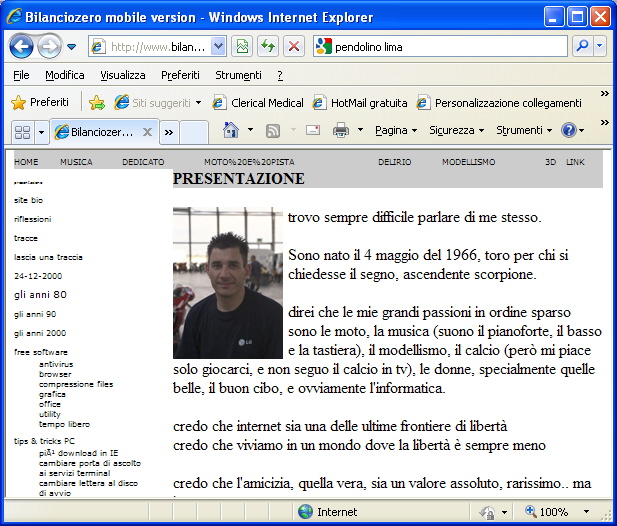
Task: Open the recent pages dropdown arrow
Action: click(x=71, y=47)
